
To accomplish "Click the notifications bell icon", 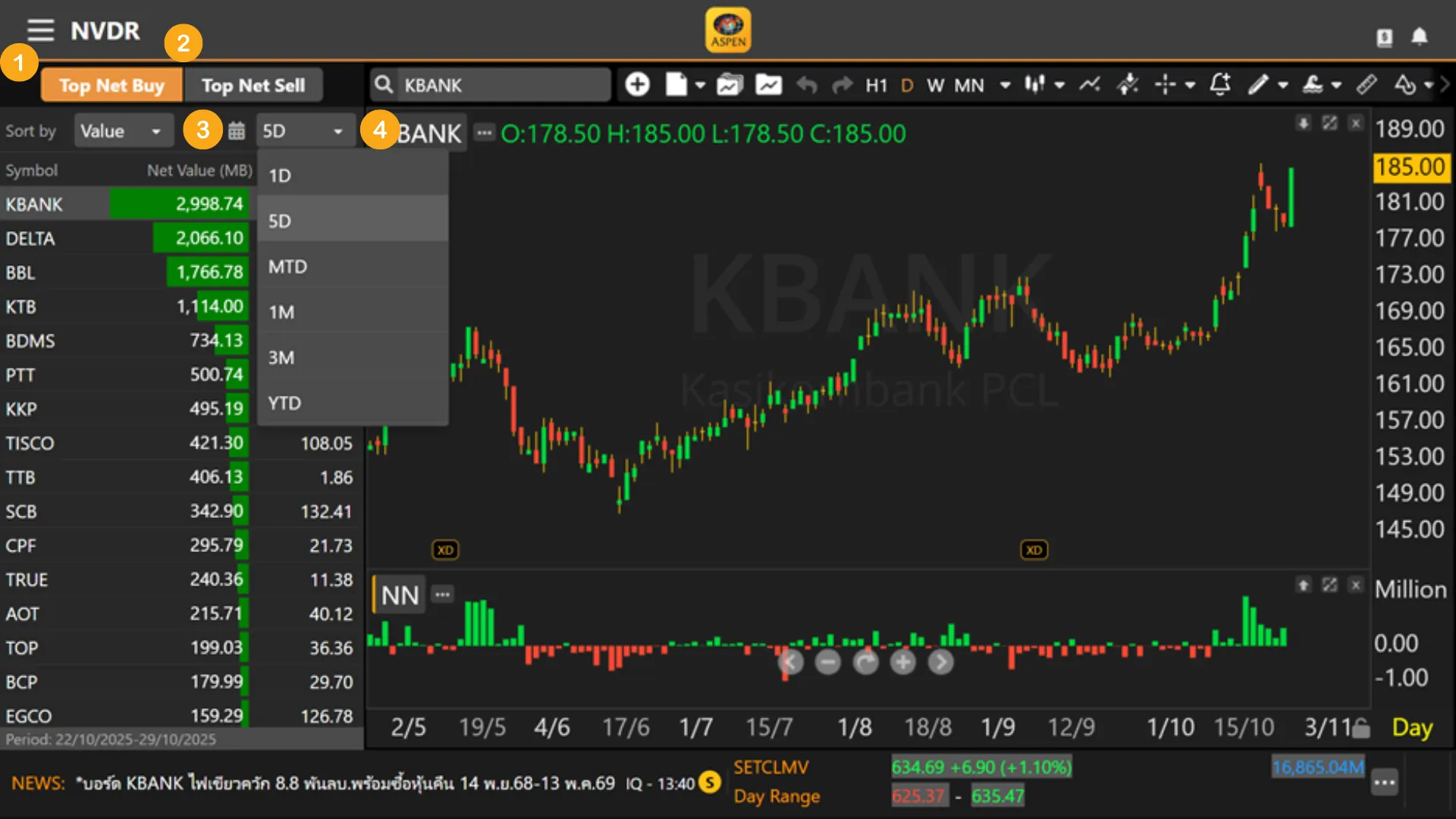I will click(1419, 36).
